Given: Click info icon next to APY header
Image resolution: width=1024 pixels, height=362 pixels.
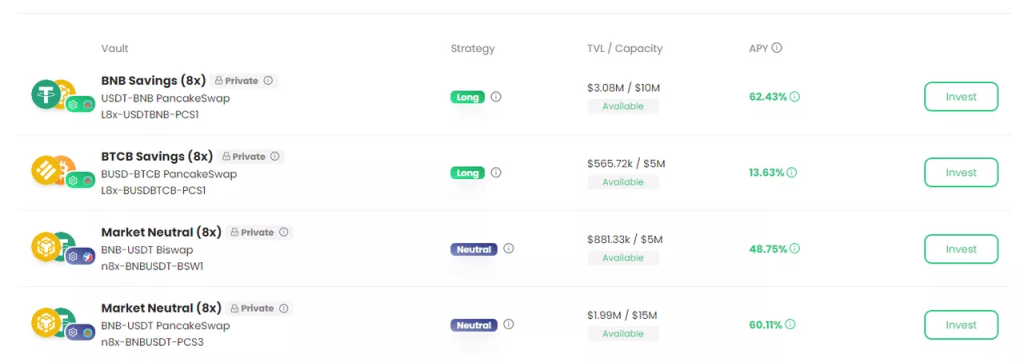Looking at the screenshot, I should pos(777,48).
